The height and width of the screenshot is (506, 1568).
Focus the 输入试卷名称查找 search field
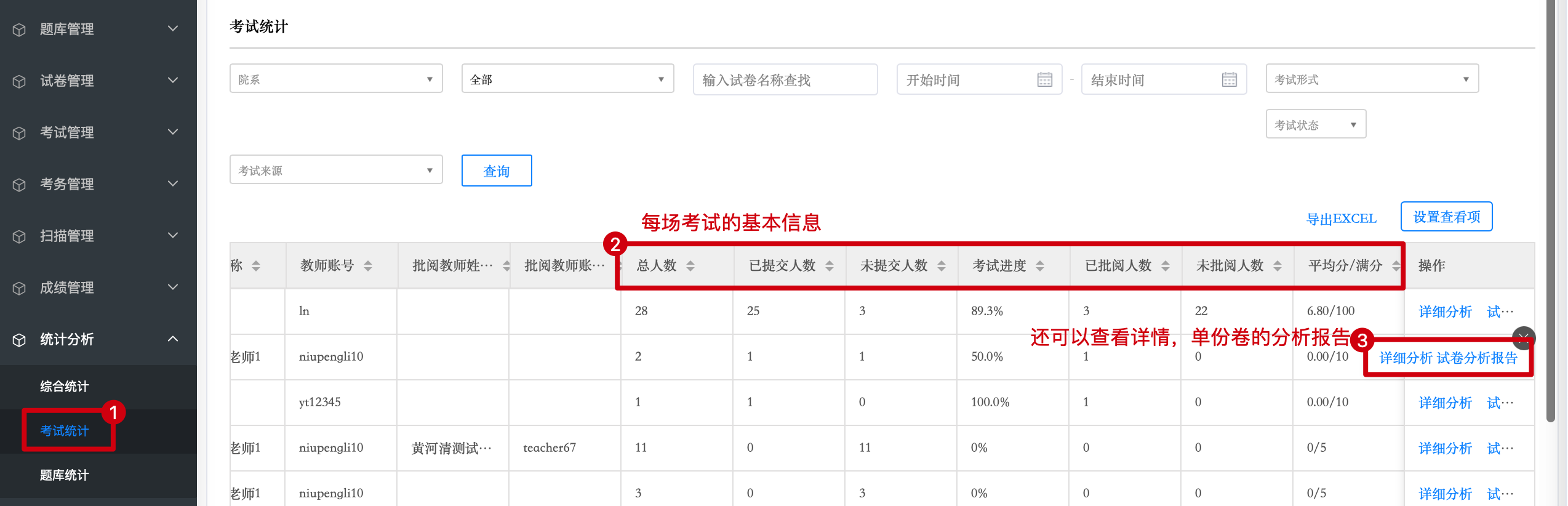pos(785,79)
